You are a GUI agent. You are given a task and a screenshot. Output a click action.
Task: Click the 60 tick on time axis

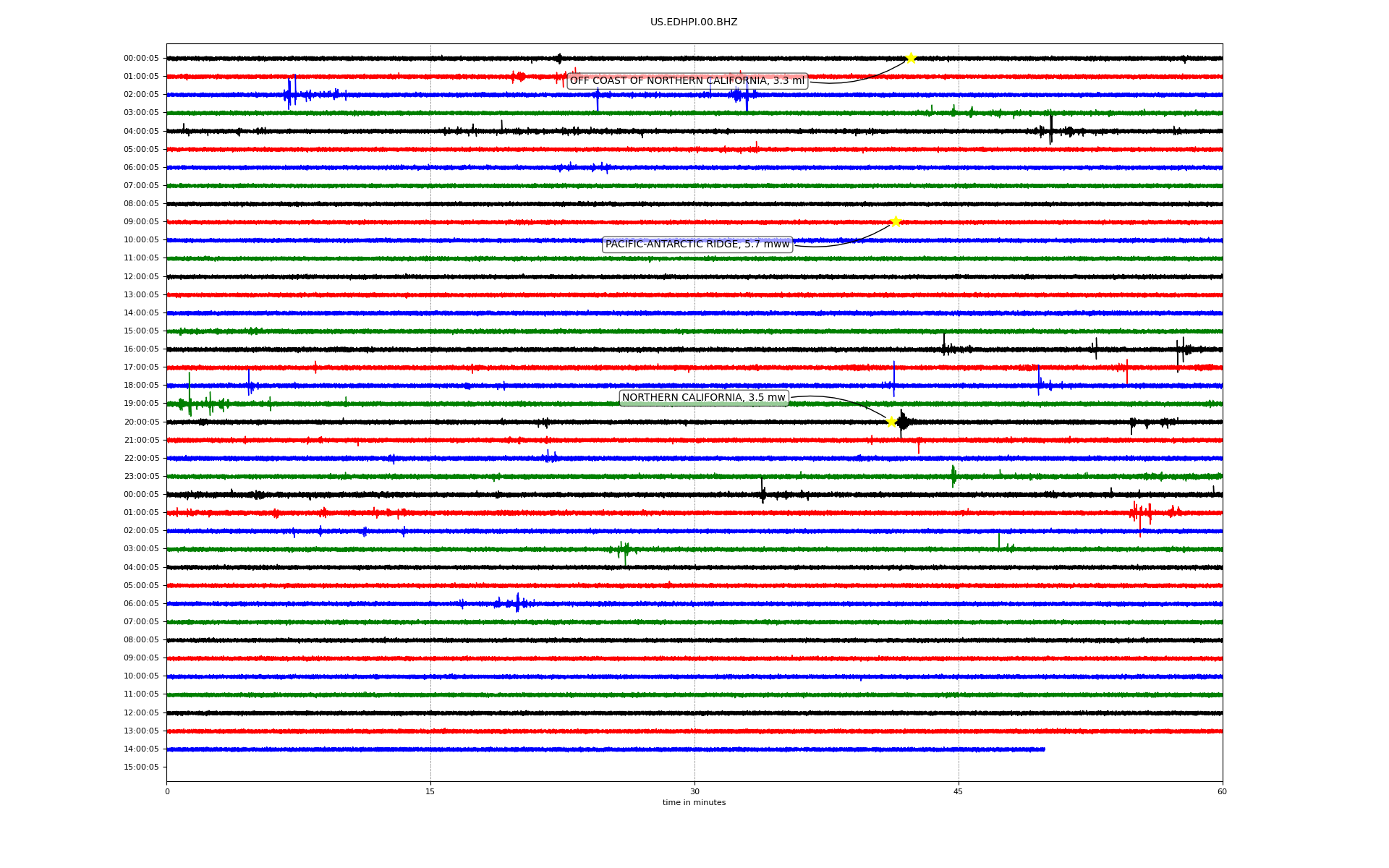(1222, 791)
